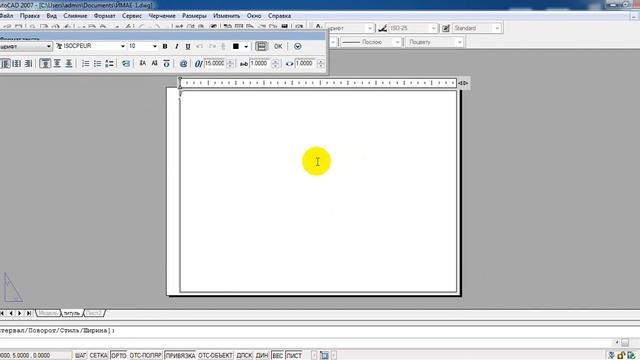The width and height of the screenshot is (640, 360).
Task: Toggle ДПСК dynamic UCS
Action: click(244, 356)
